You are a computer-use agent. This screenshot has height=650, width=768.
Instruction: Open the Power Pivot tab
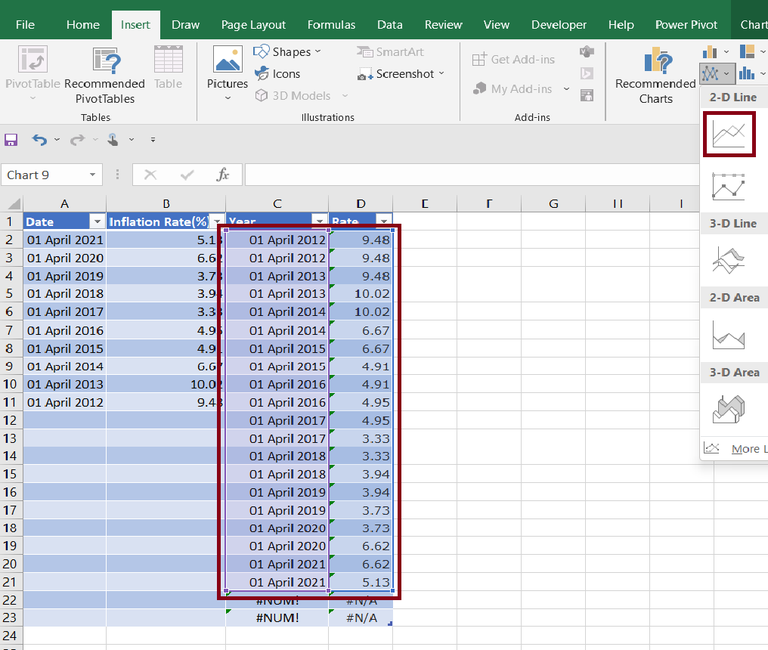coord(686,24)
